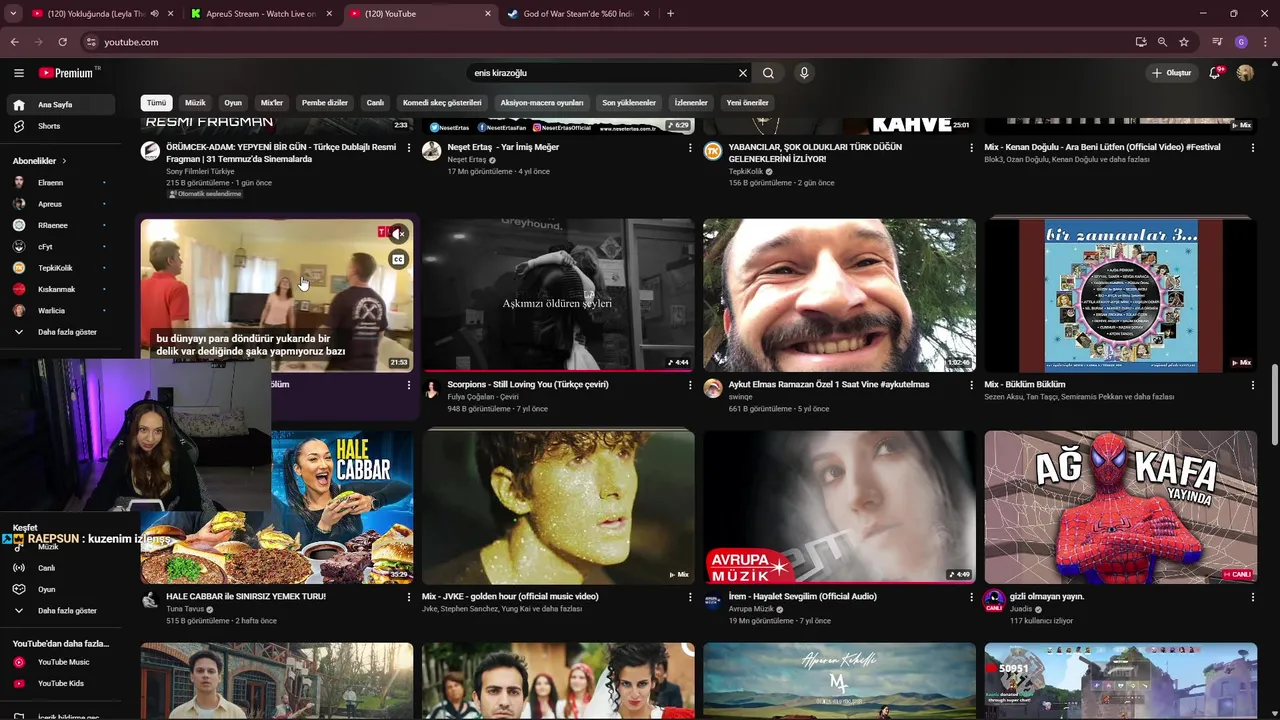1280x720 pixels.
Task: Open the Fulya Çoğalan - Çeviri channel link
Action: [483, 397]
